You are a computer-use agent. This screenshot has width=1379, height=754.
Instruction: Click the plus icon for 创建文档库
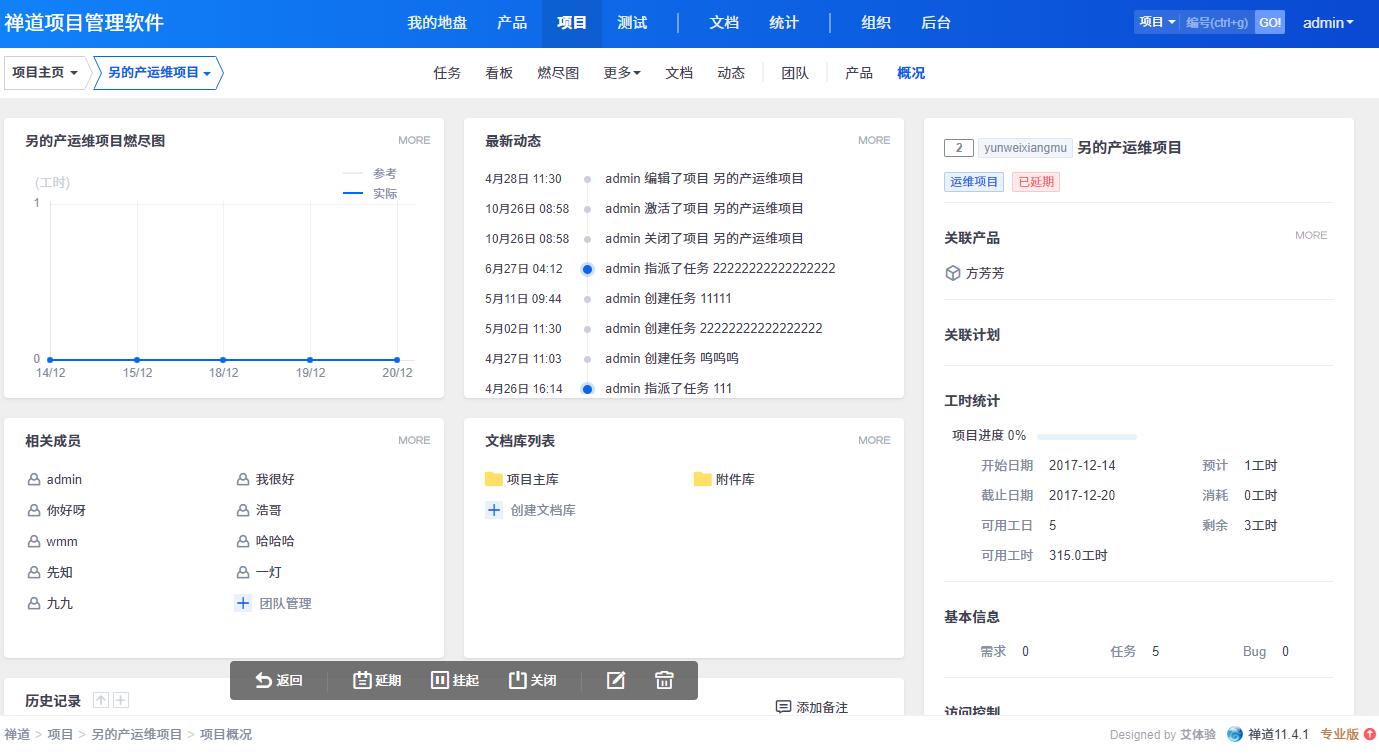pos(493,510)
